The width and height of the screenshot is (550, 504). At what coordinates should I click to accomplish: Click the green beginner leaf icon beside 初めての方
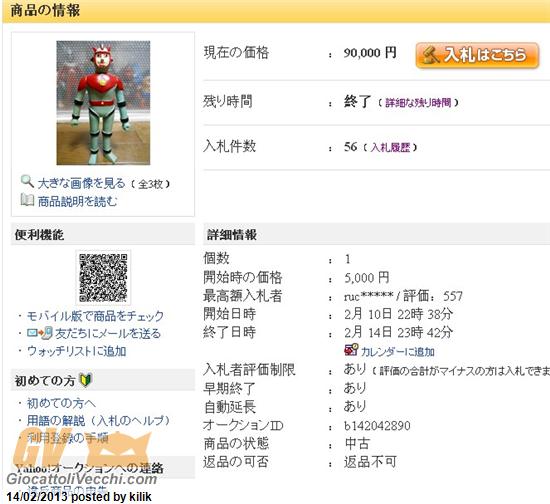click(85, 380)
